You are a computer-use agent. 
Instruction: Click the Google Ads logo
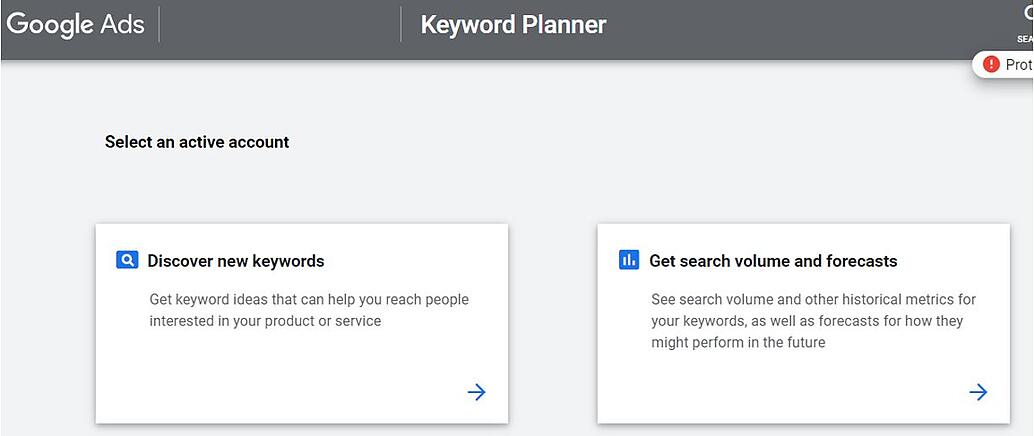75,25
